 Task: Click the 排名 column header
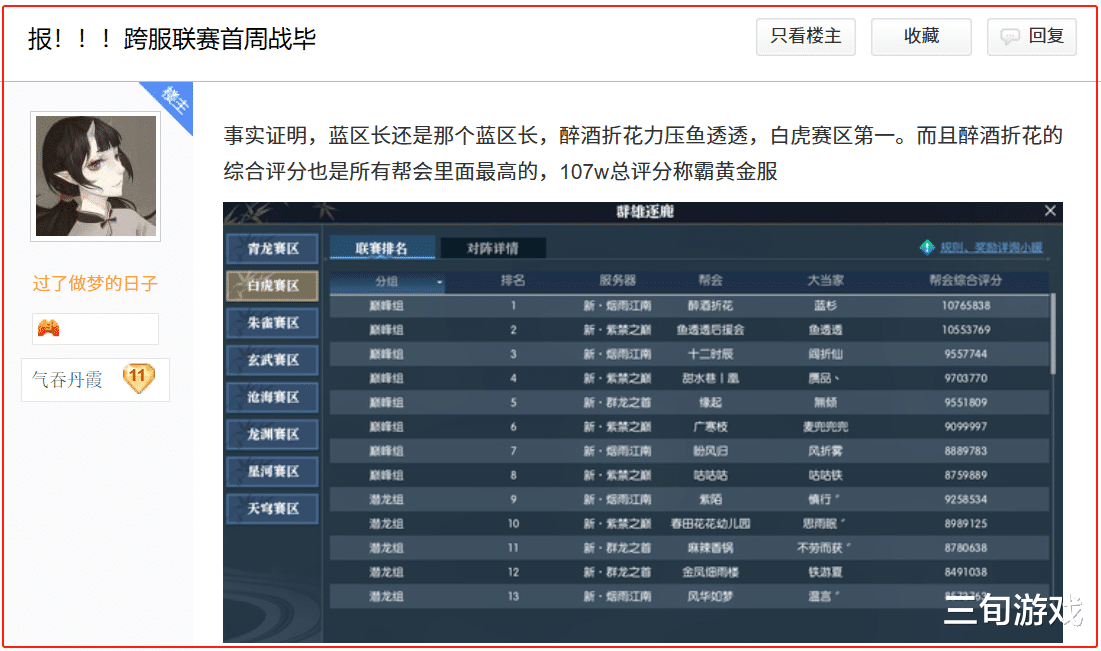pyautogui.click(x=513, y=281)
